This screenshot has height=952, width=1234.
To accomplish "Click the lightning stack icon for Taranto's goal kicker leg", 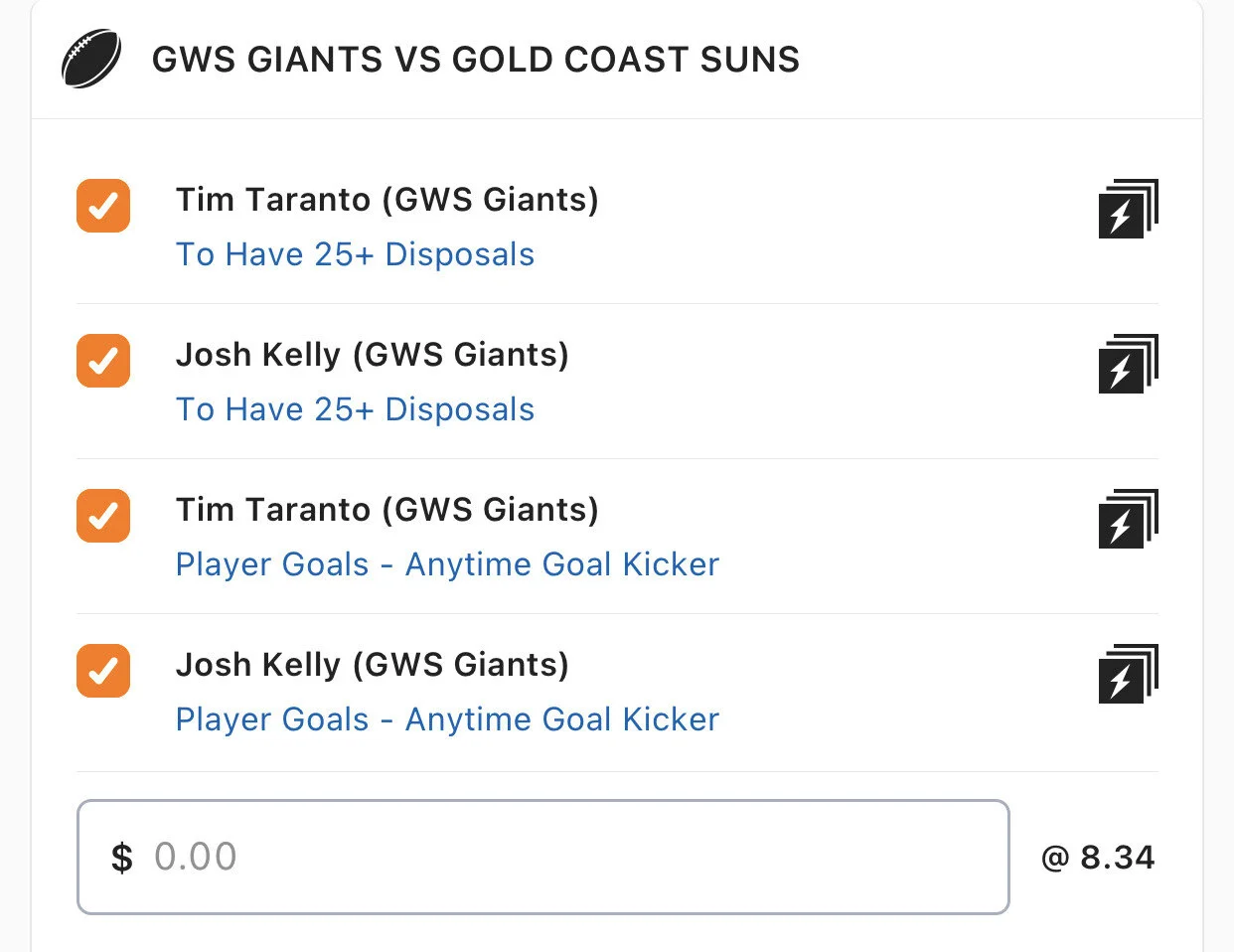I will pos(1128,519).
